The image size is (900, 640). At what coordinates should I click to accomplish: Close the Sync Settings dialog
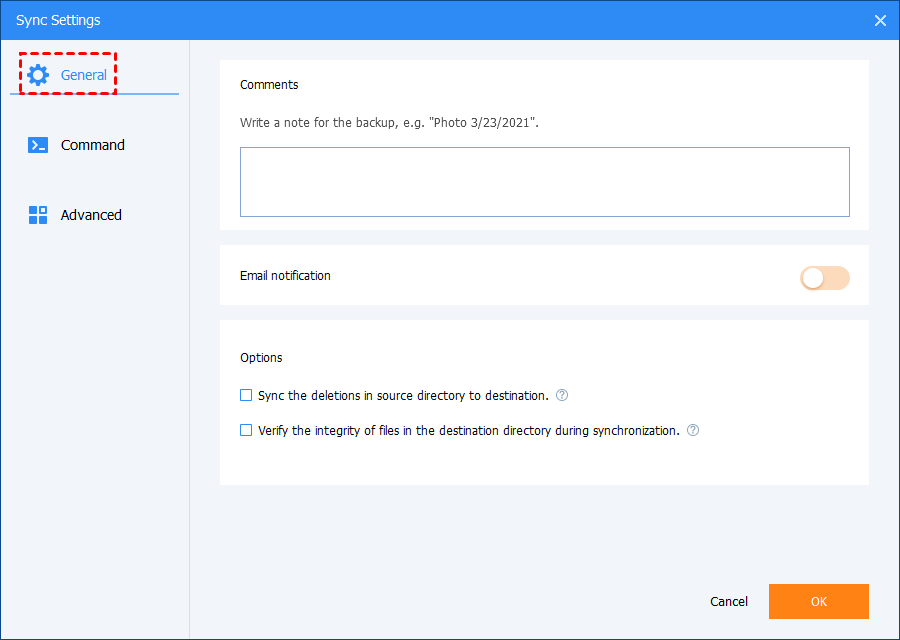880,20
